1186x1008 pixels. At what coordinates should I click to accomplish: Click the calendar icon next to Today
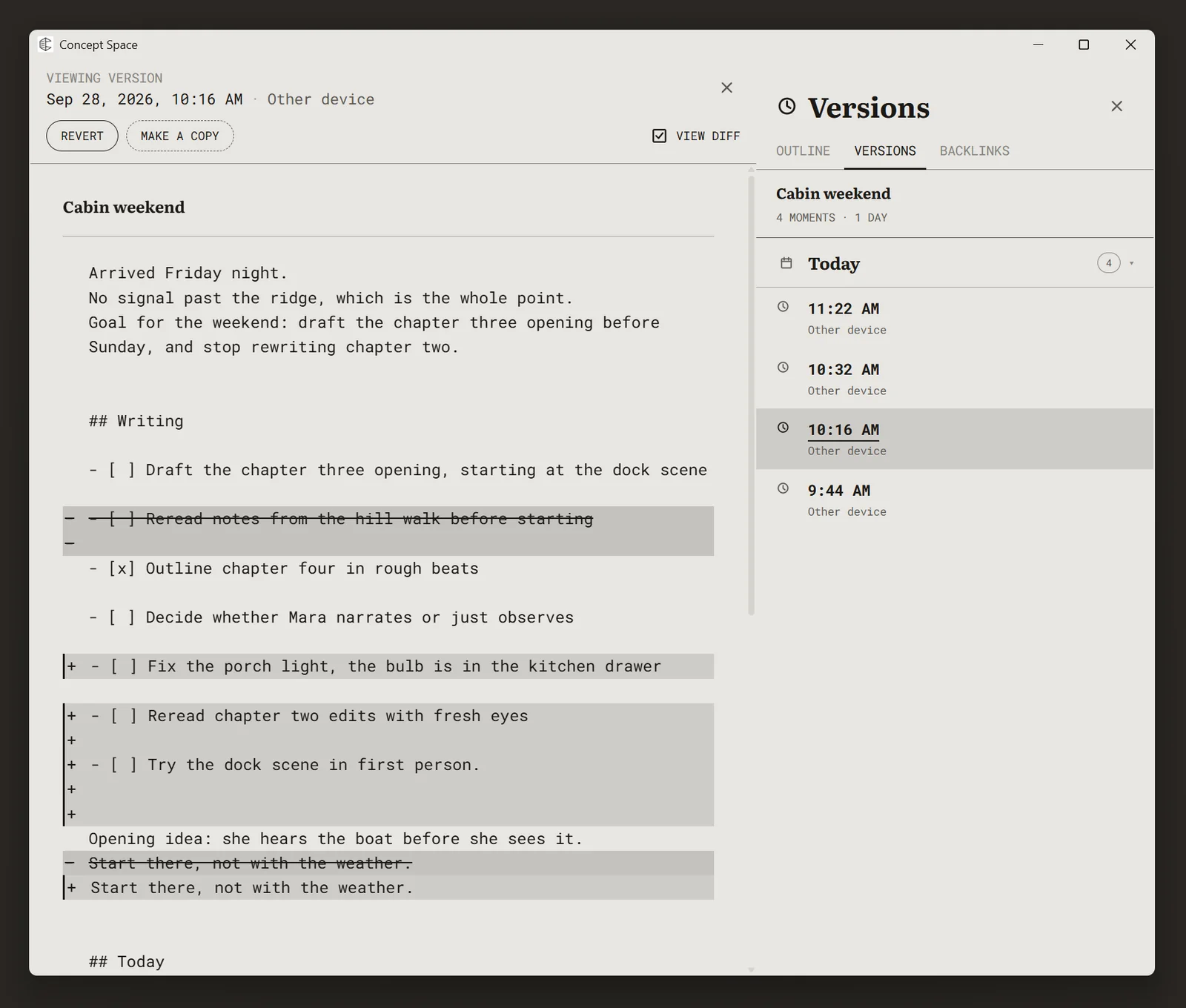tap(786, 263)
